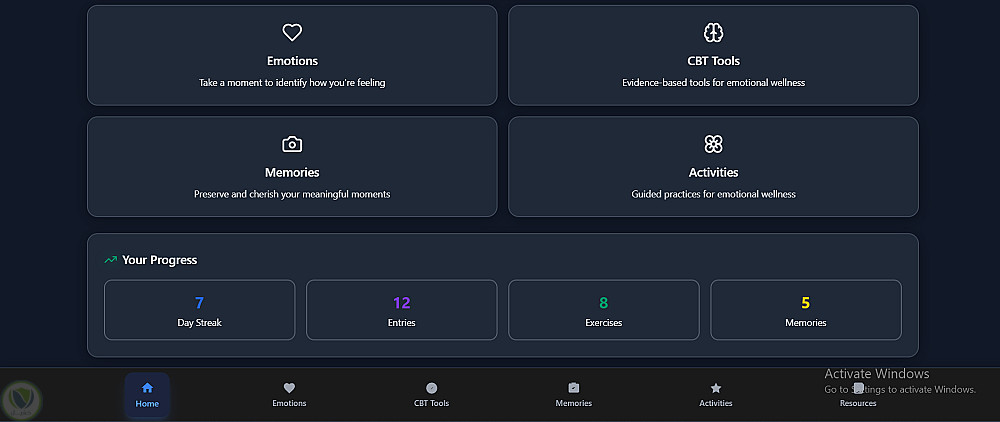Select the CBT Tools icon in the bottom navigation

click(x=432, y=388)
